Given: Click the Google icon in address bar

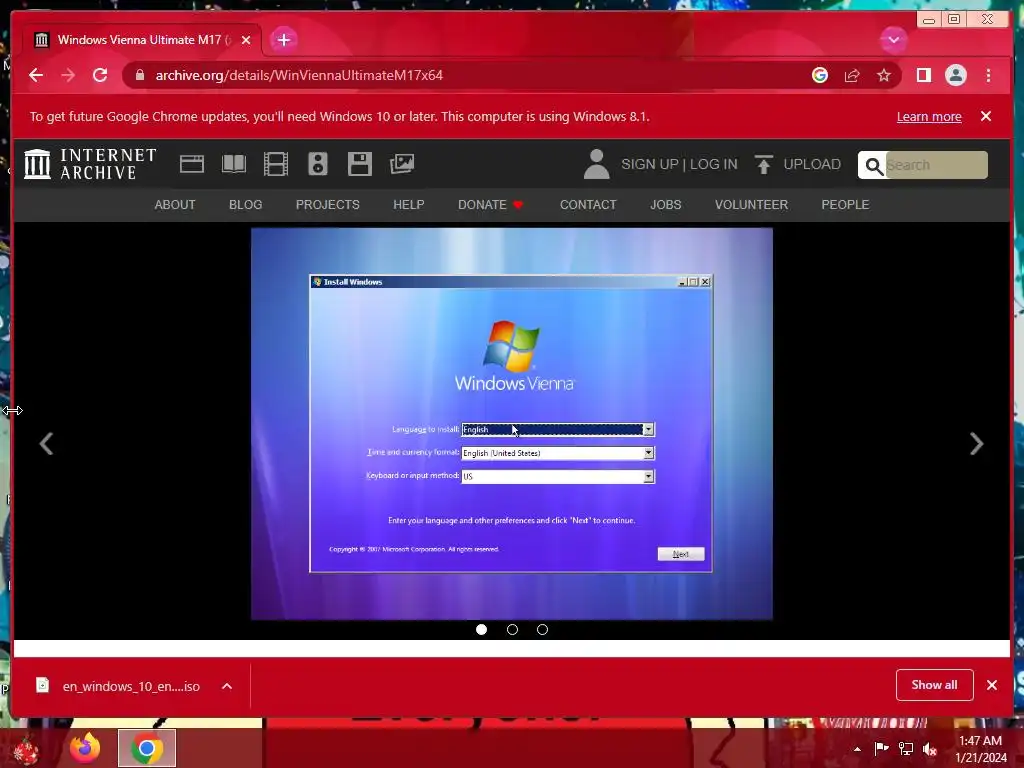Looking at the screenshot, I should (820, 75).
